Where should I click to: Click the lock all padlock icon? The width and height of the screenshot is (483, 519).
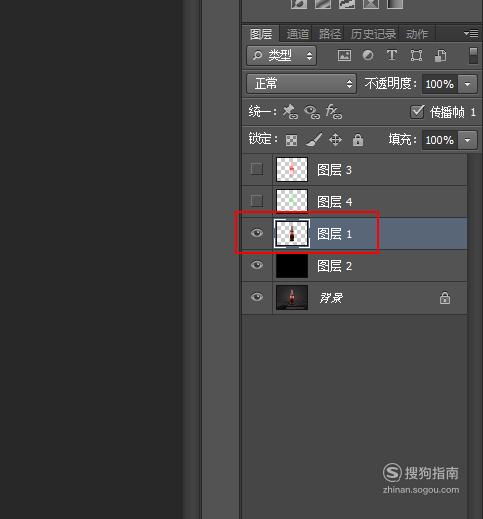tap(358, 140)
